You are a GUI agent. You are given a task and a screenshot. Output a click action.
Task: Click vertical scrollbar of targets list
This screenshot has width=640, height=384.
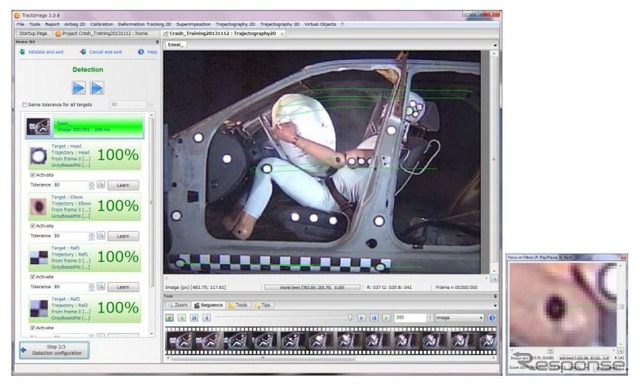pyautogui.click(x=152, y=202)
